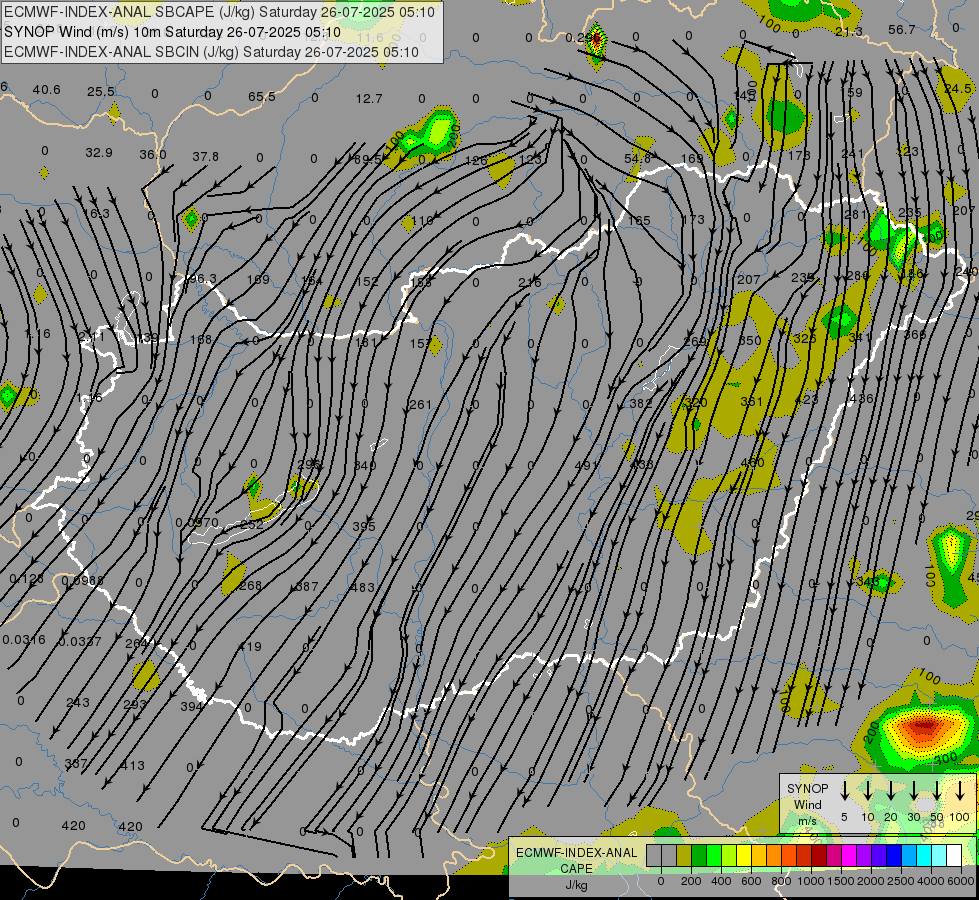
Task: Select the SBCAPE title line in header
Action: (x=219, y=12)
